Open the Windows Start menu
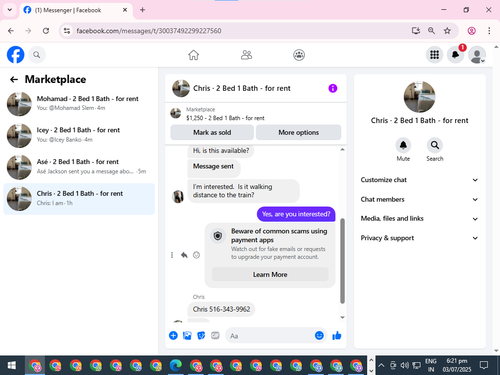 click(x=12, y=365)
